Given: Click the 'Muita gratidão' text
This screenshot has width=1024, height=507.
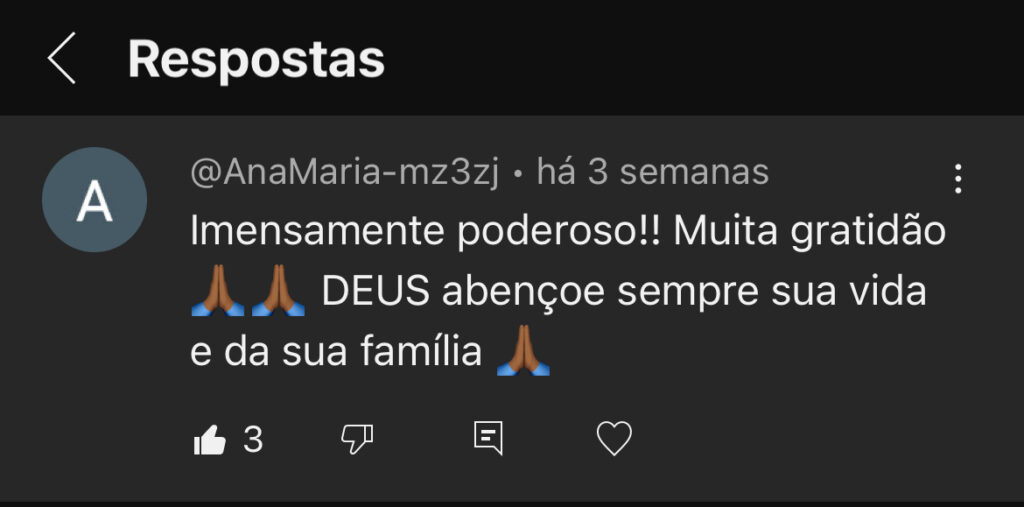Looking at the screenshot, I should [809, 232].
